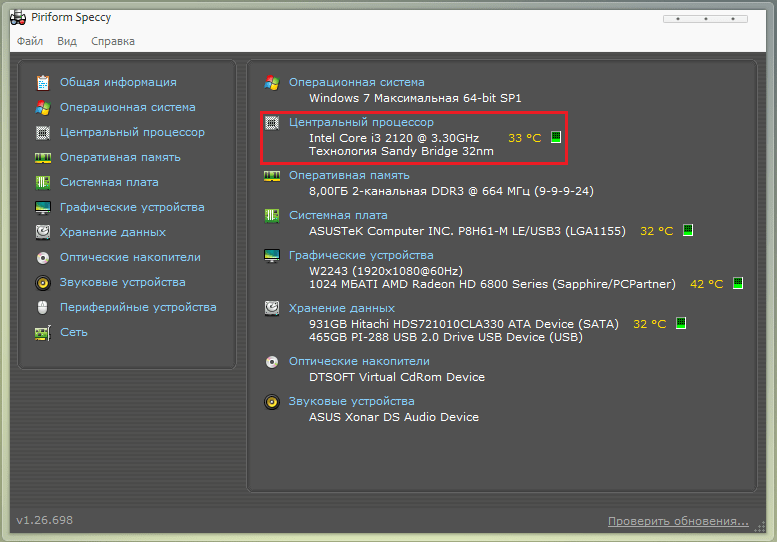Click the motherboard icon in summary panel

272,216
